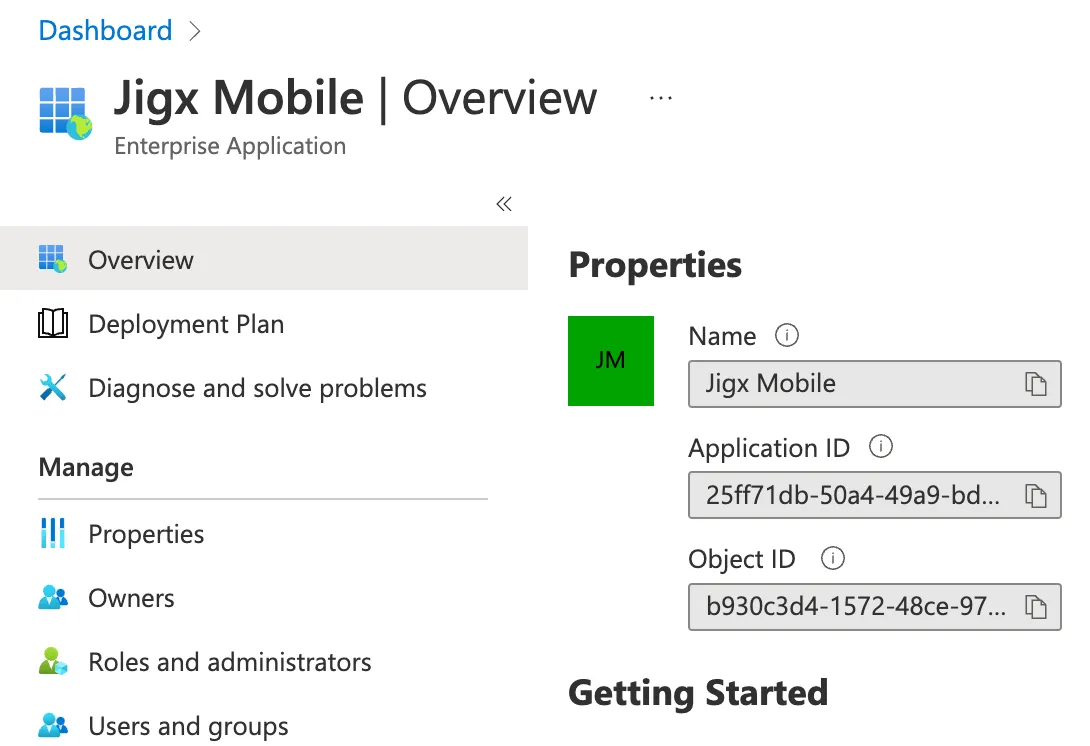Click the Name field showing Jigx Mobile
1090x746 pixels.
coord(875,384)
